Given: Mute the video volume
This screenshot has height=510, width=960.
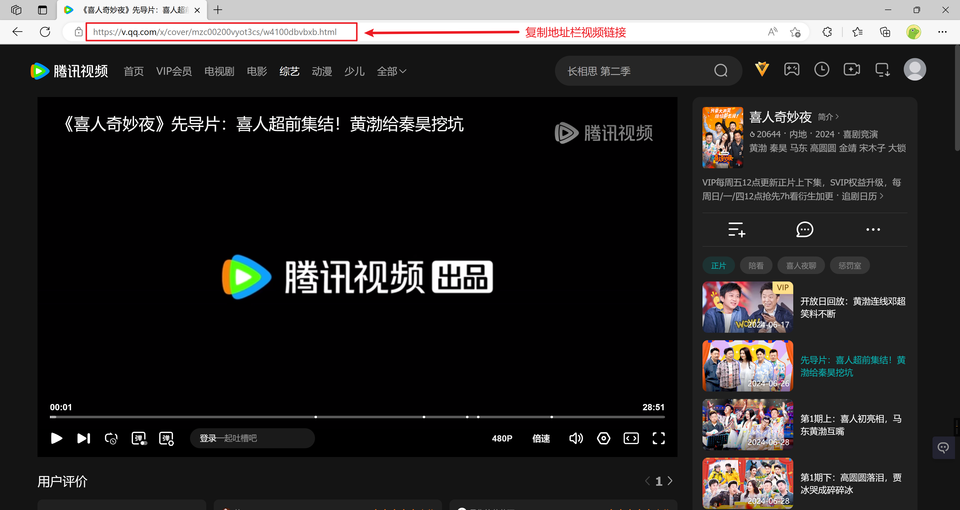Looking at the screenshot, I should click(x=576, y=438).
